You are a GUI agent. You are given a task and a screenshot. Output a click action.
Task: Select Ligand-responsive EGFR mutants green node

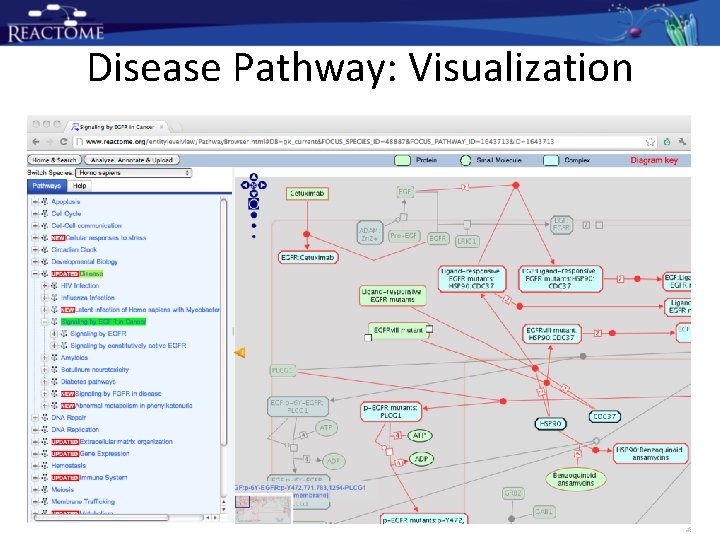click(393, 296)
